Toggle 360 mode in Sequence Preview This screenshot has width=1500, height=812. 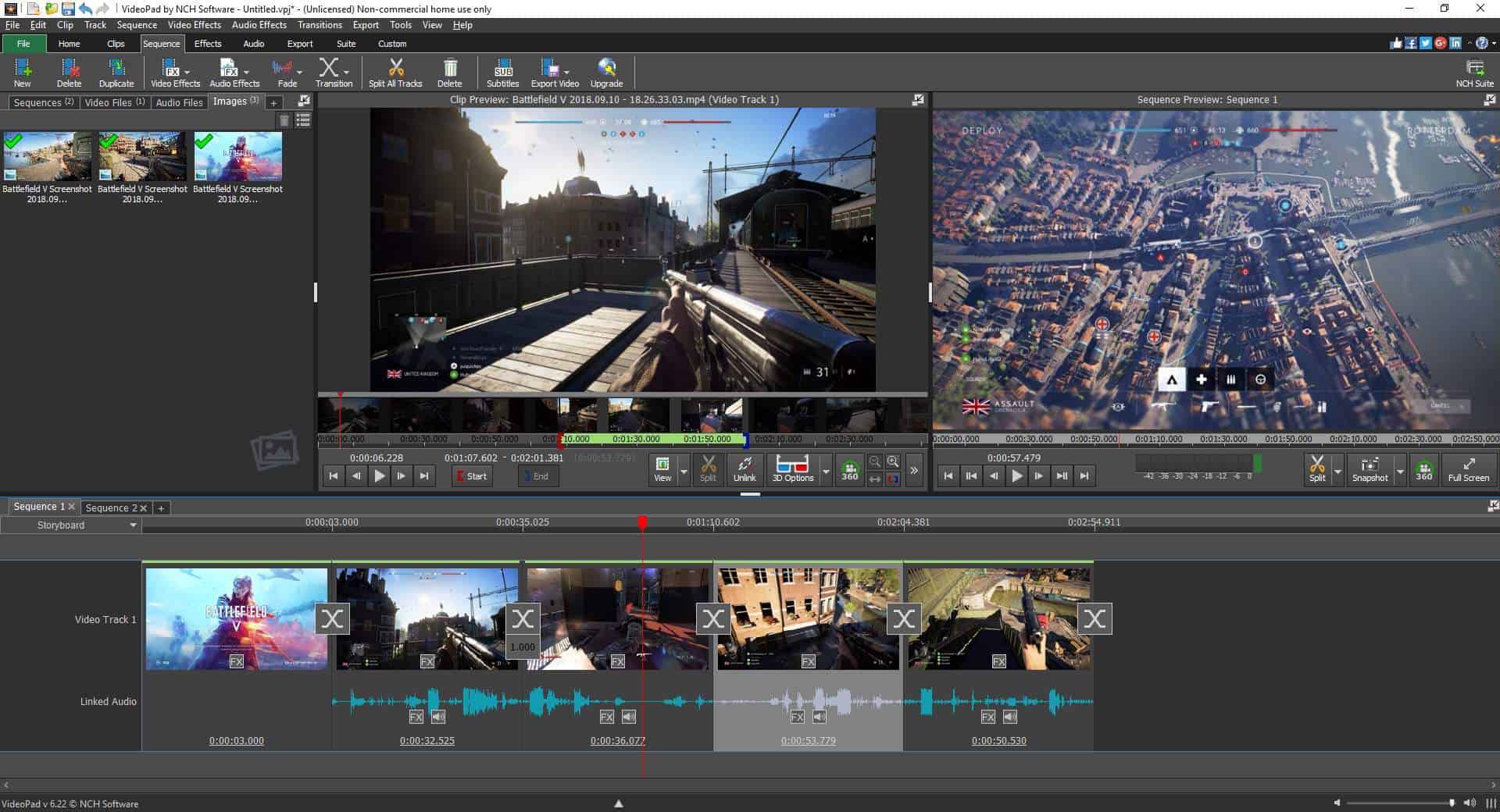1424,469
